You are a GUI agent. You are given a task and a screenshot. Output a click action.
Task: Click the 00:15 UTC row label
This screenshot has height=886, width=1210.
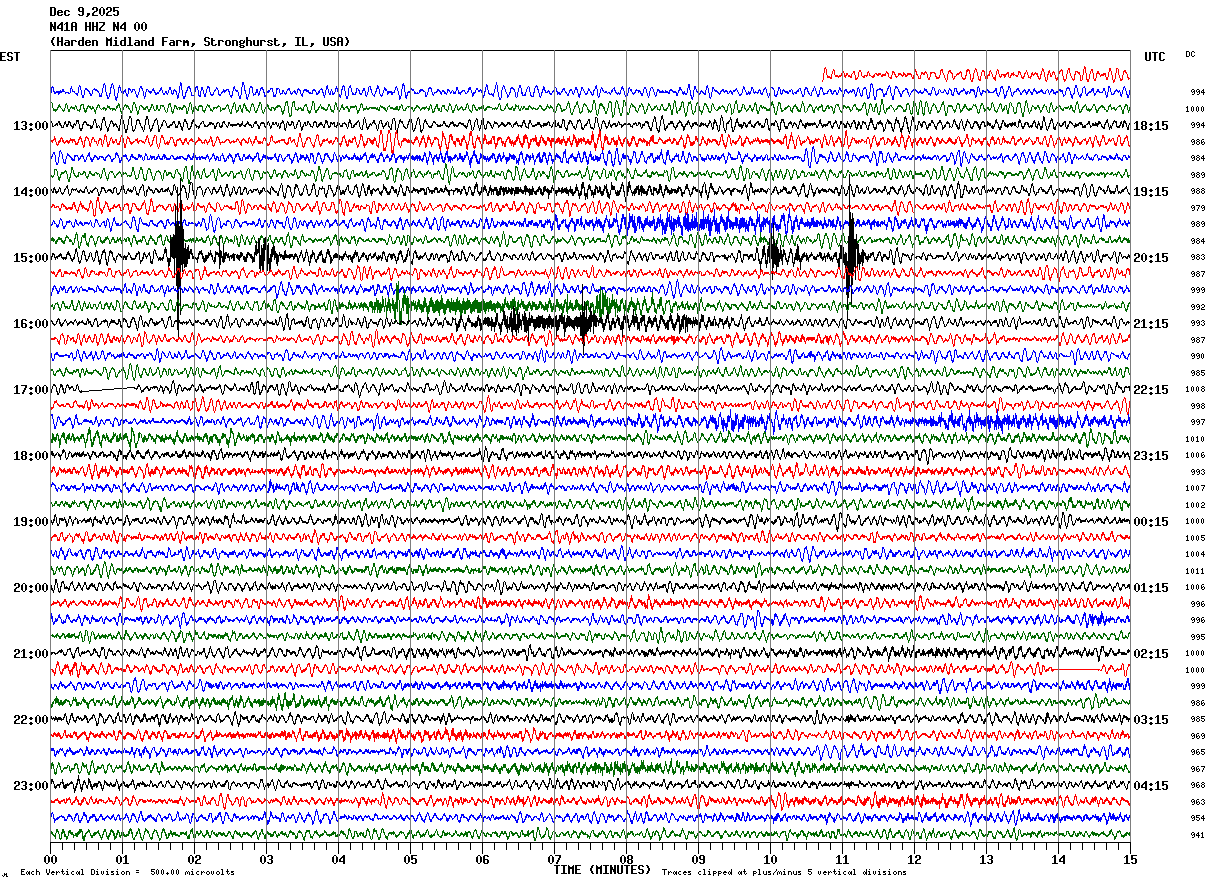click(x=1151, y=522)
